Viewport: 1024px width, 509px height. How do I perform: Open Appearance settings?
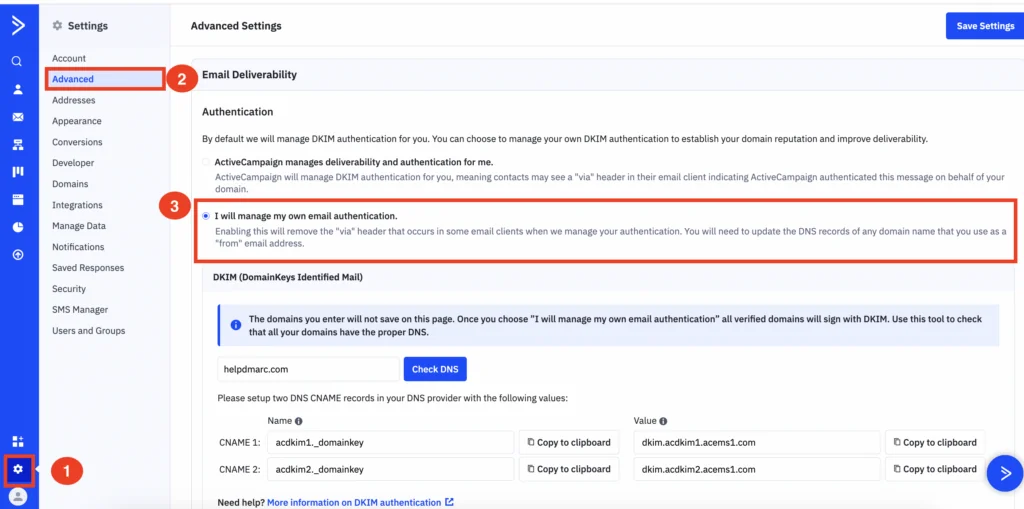[x=77, y=121]
